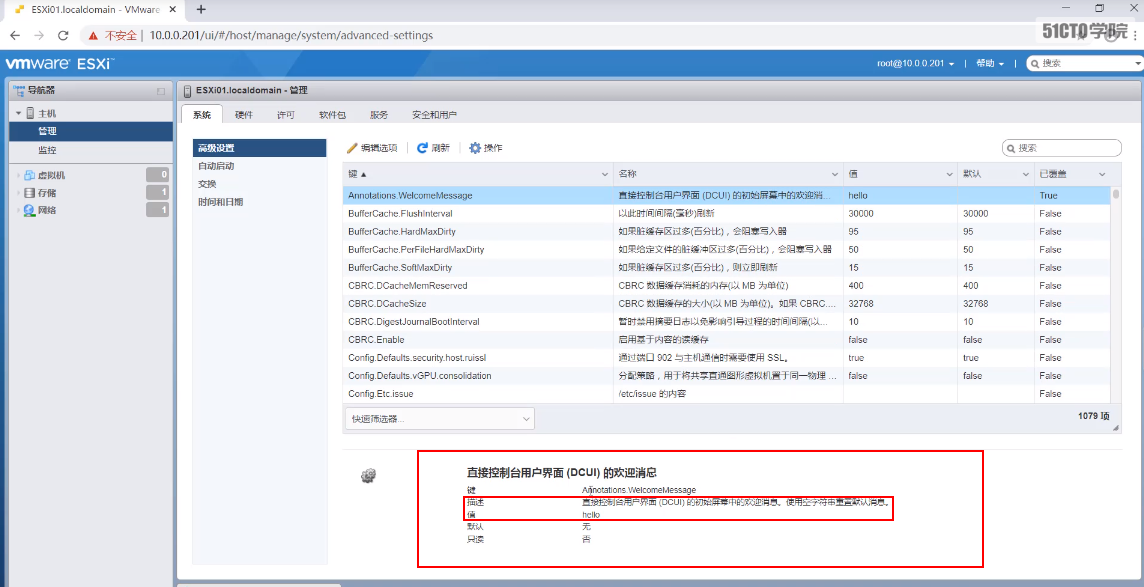Click the 网络 icon in navigator
Image resolution: width=1144 pixels, height=587 pixels.
click(29, 210)
